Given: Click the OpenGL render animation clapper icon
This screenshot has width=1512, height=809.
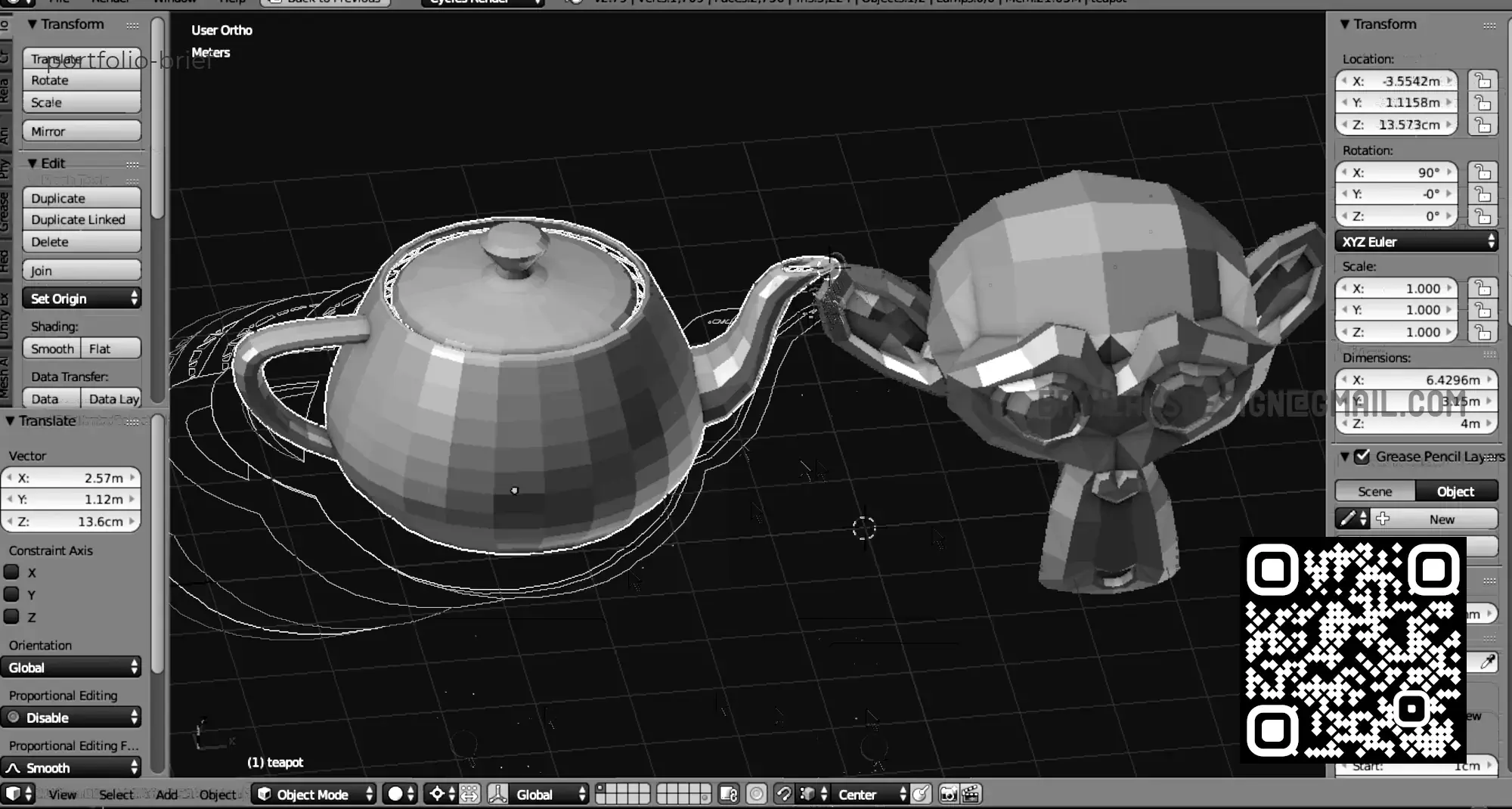Looking at the screenshot, I should pyautogui.click(x=971, y=794).
